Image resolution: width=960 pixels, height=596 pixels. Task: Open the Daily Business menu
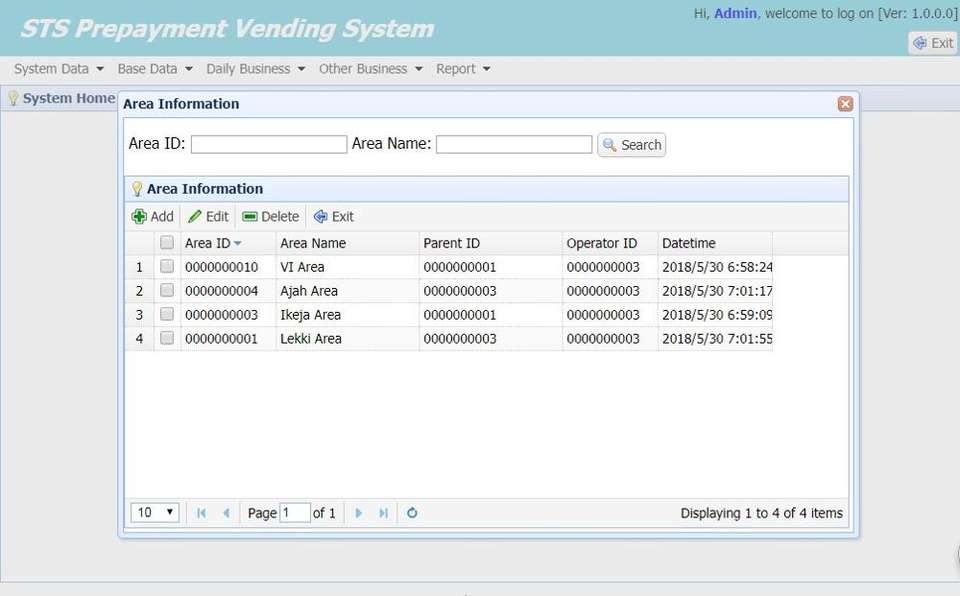[255, 69]
